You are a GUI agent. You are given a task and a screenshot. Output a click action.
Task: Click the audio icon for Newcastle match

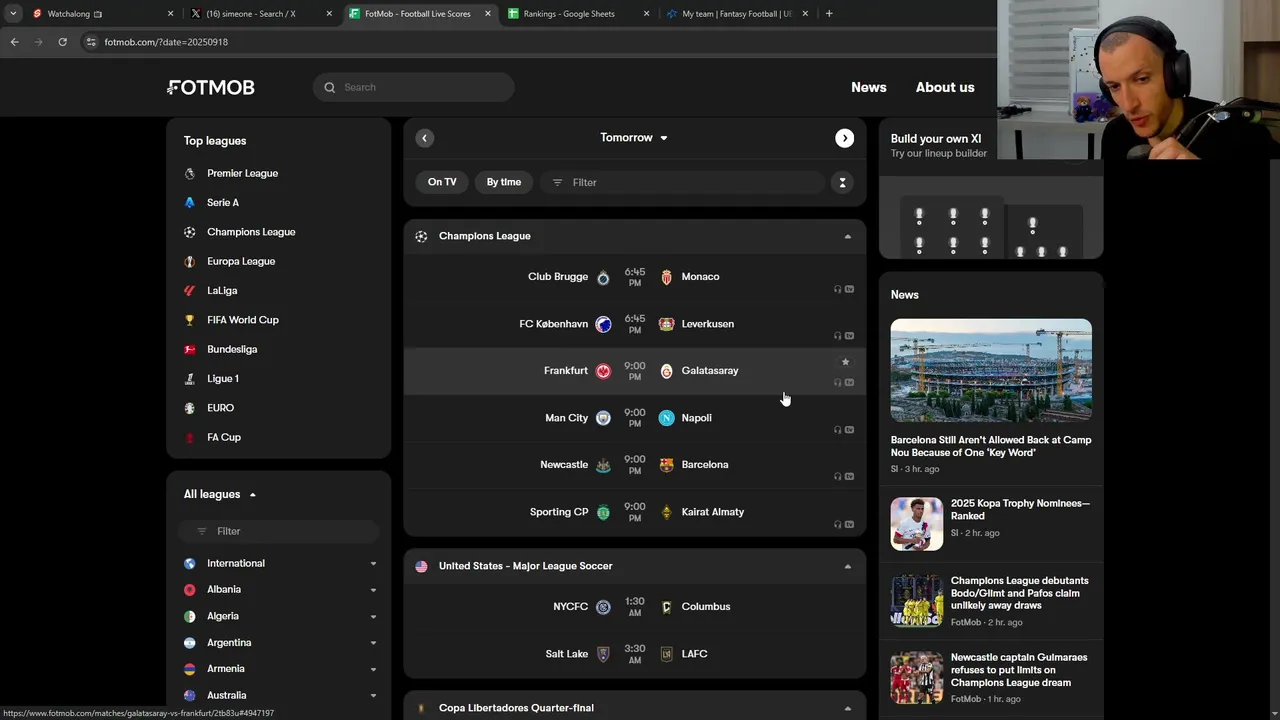pos(837,477)
